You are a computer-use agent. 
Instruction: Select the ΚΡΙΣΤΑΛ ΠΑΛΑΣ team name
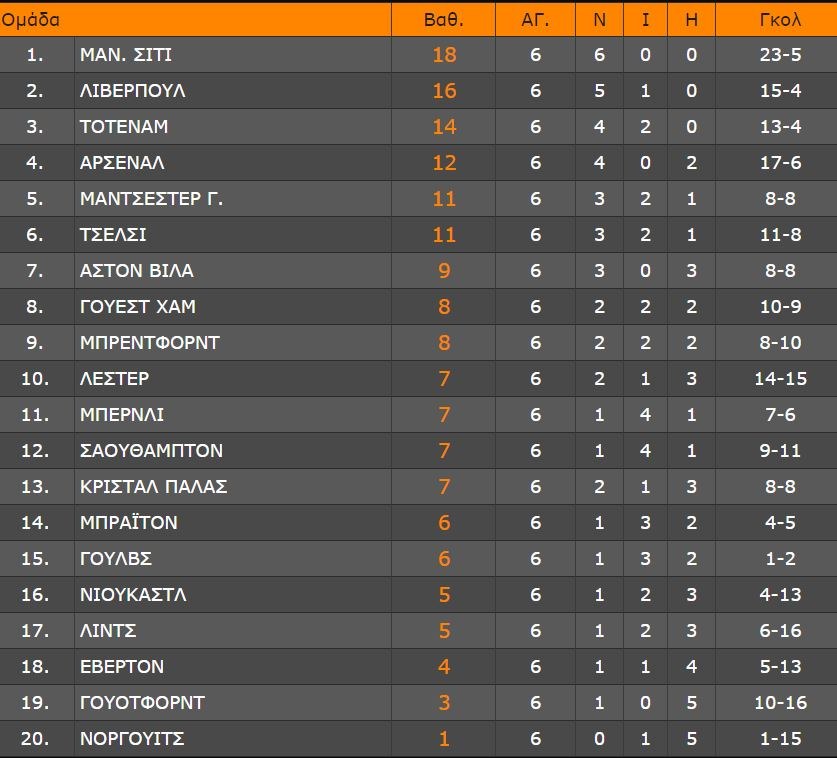click(154, 487)
